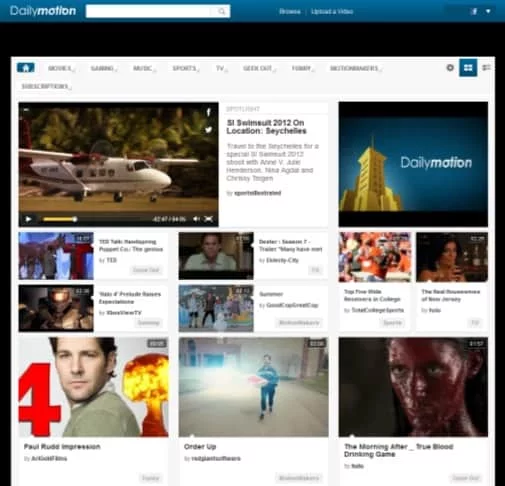Open Top Five Wide Receivers thumbnail
505x486 pixels.
(375, 257)
